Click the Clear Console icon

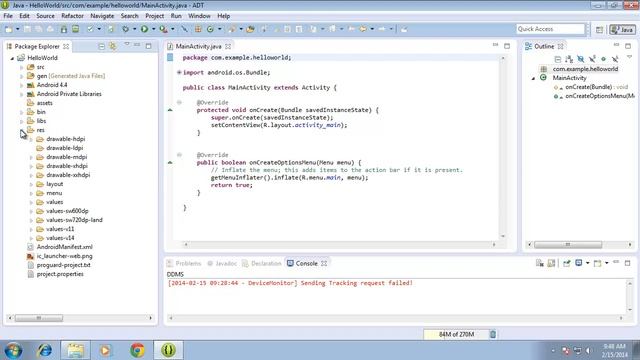[540, 263]
